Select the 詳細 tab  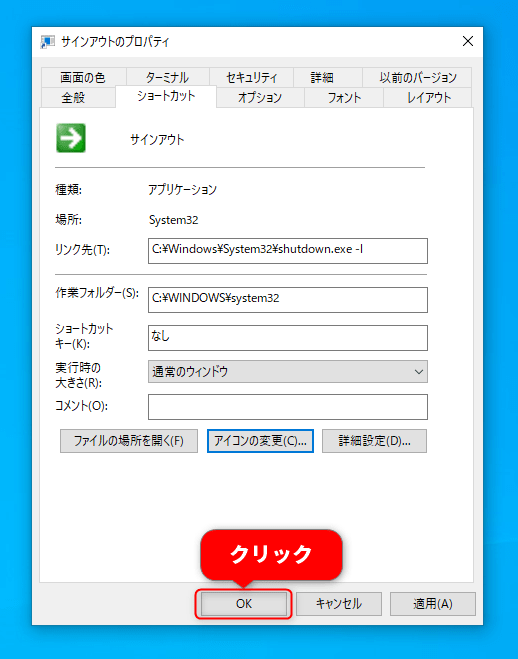pos(322,77)
